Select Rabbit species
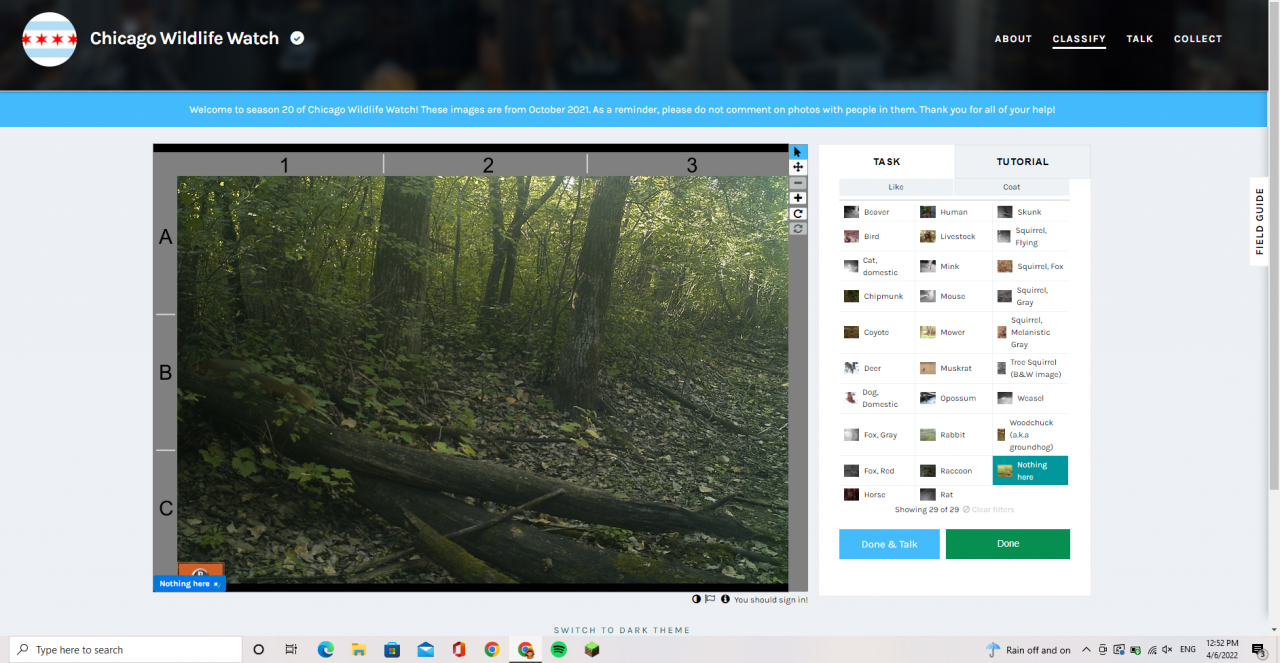This screenshot has height=663, width=1280. pyautogui.click(x=954, y=435)
